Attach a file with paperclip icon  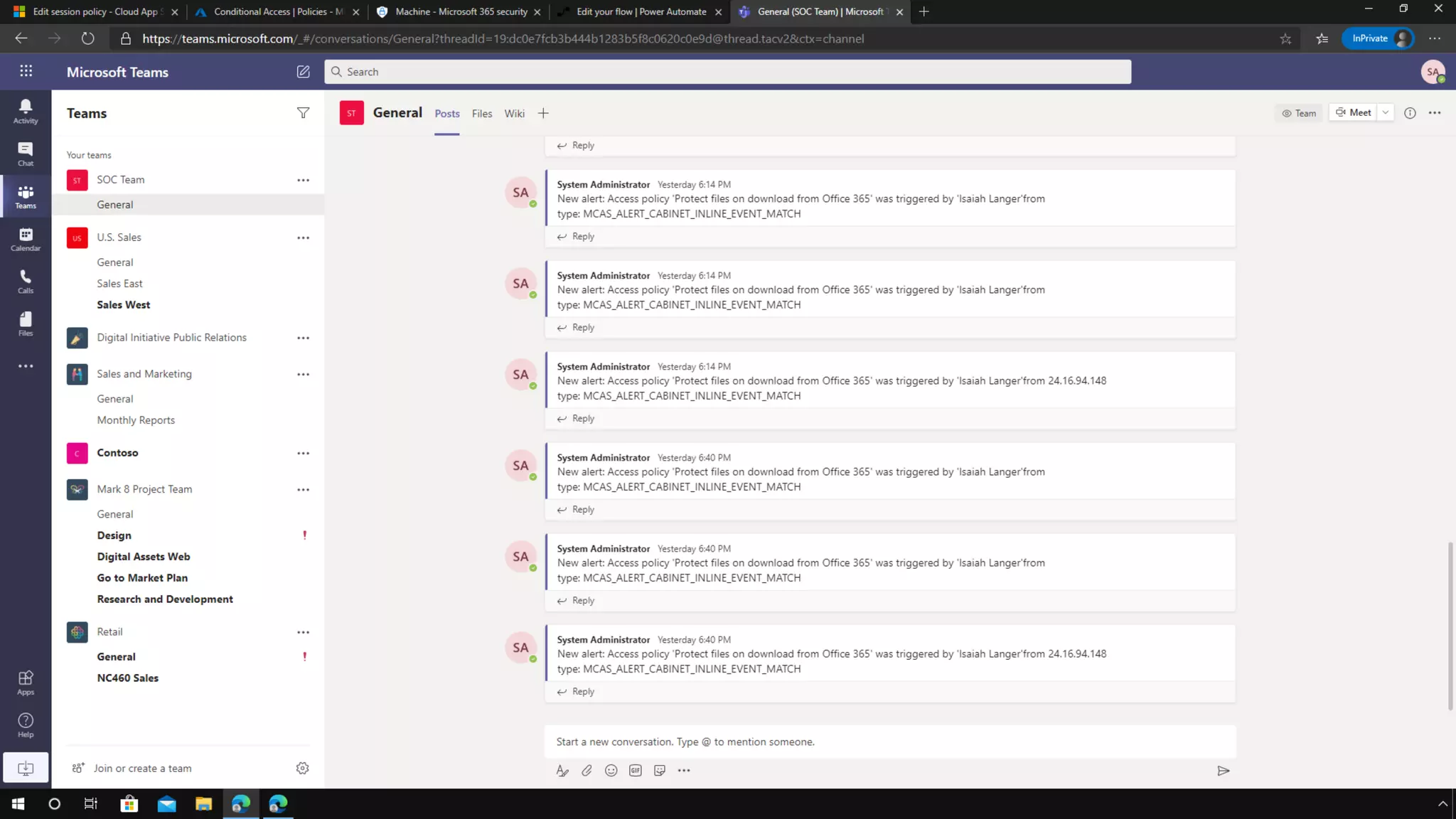coord(587,771)
